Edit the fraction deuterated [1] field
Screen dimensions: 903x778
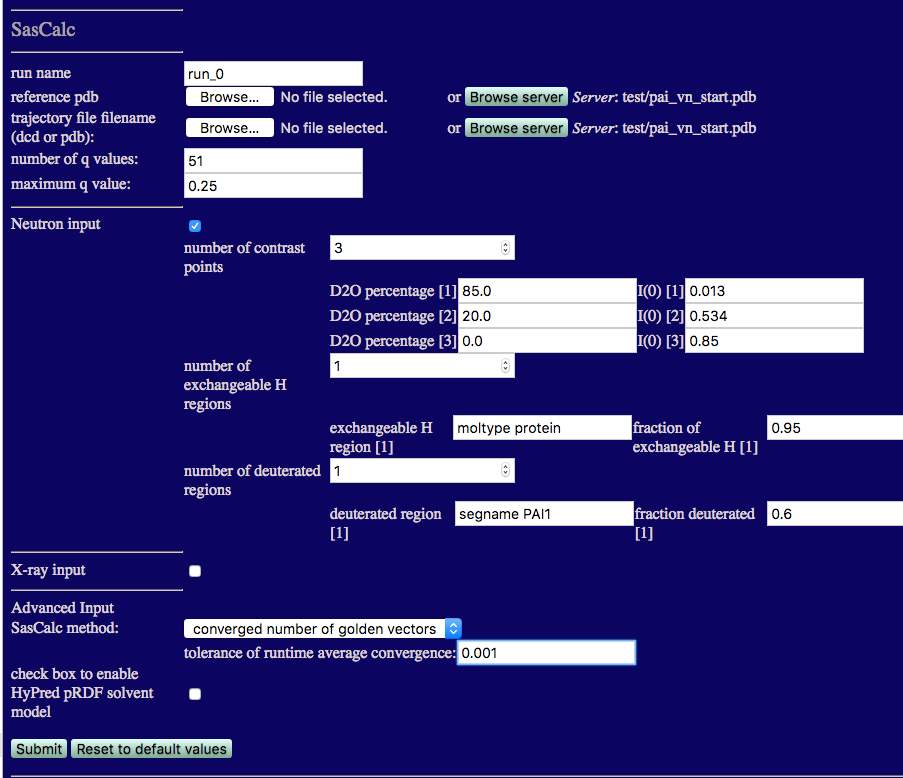(835, 514)
